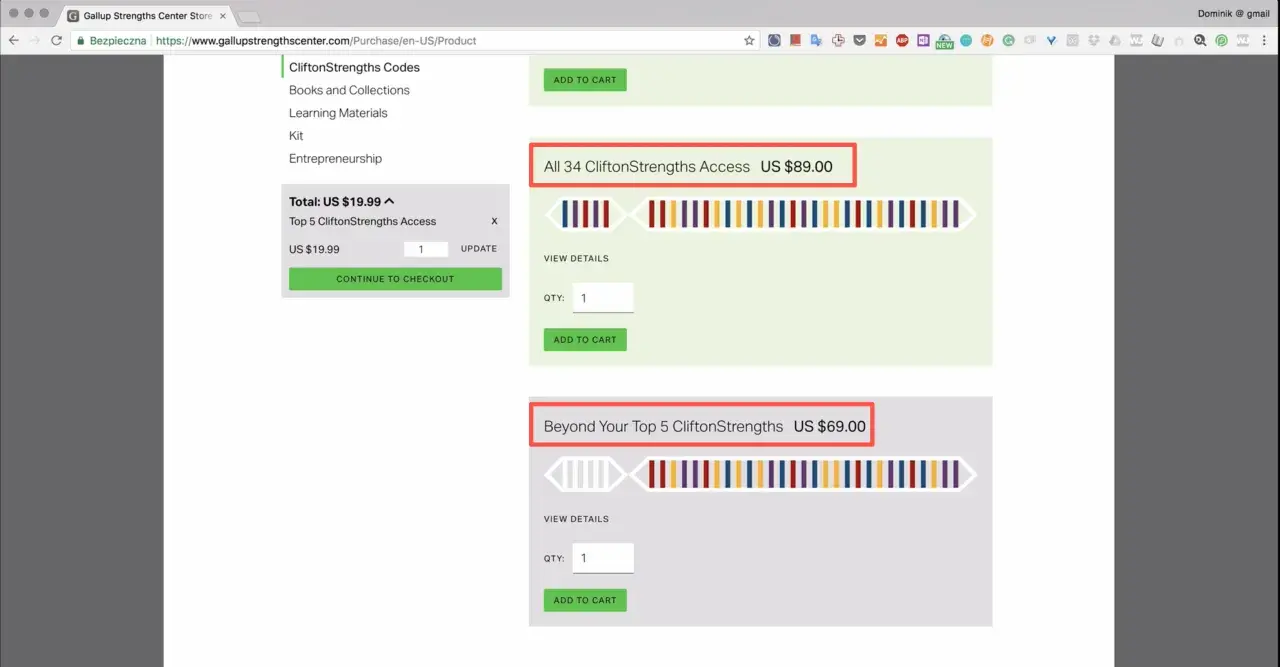
Task: Open a new browser tab
Action: point(249,17)
